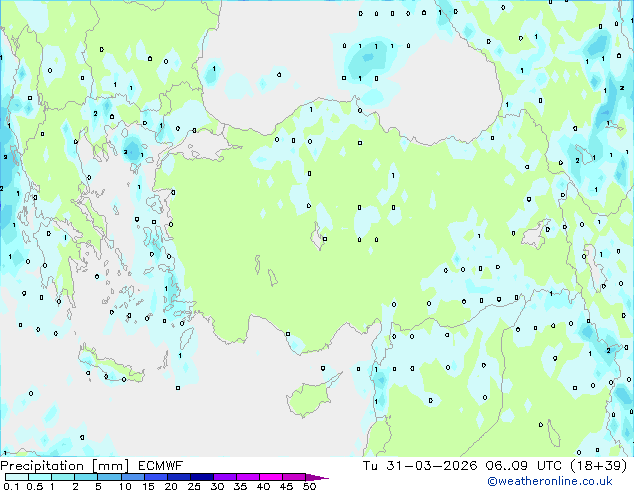Click the 10–15 mm legend swatch

(x=132, y=477)
